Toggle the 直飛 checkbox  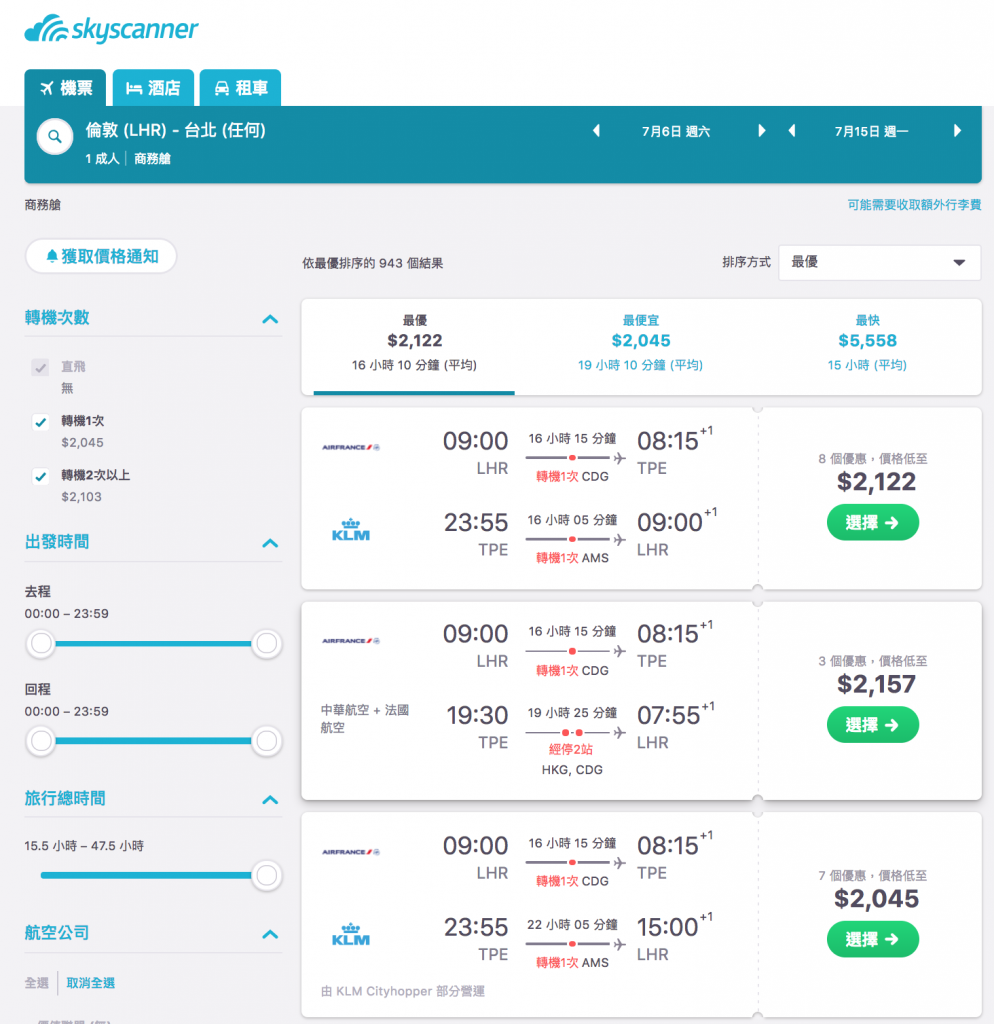point(40,367)
